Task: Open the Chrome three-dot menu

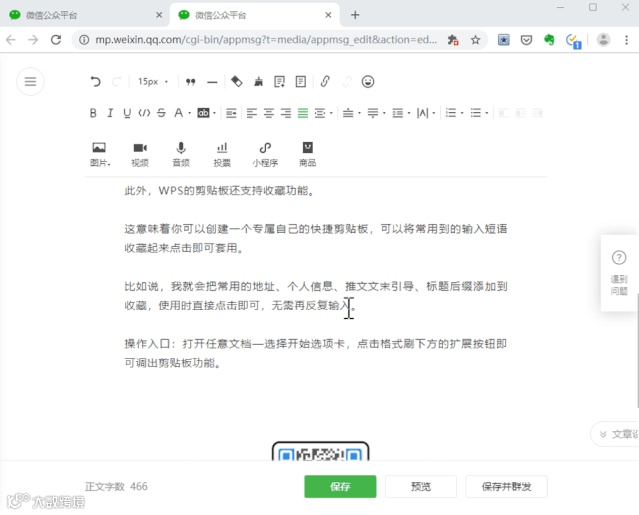Action: pos(626,40)
